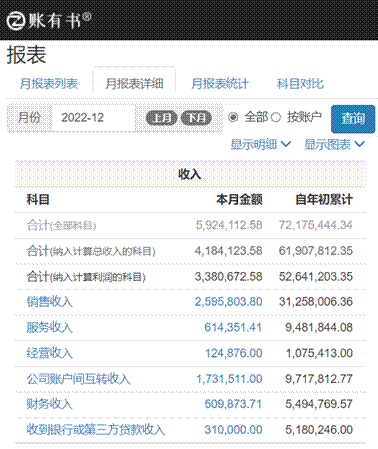378x449 pixels.
Task: Open the 月报表统计 tab
Action: [220, 83]
